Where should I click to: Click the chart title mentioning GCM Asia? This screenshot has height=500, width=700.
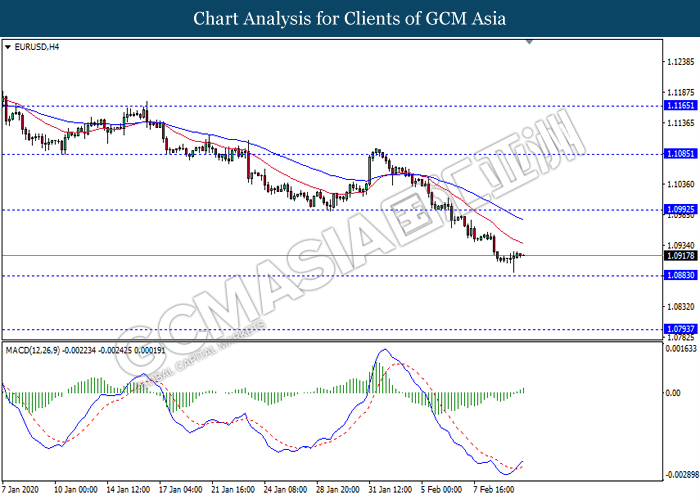(x=349, y=18)
